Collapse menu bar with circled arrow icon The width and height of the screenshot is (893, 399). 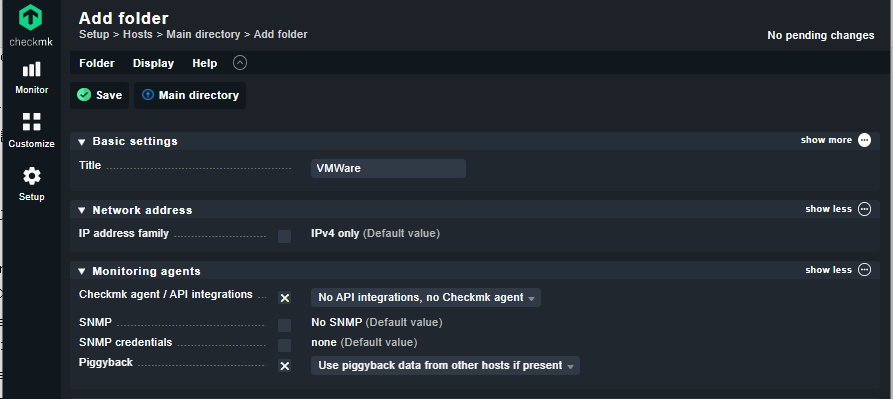coord(240,63)
